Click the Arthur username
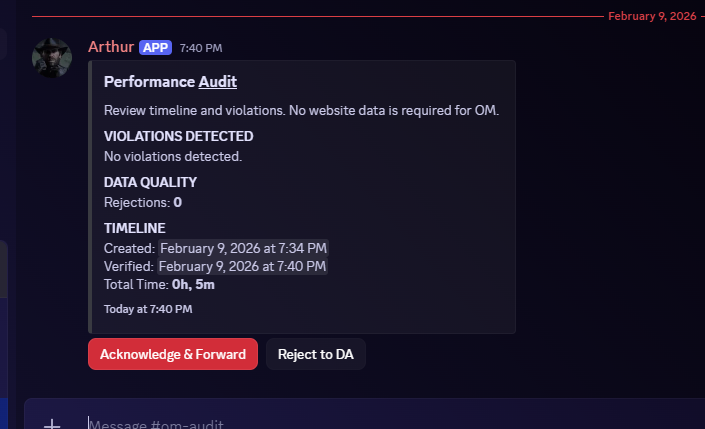Screen dimensions: 705x429 (x=111, y=47)
